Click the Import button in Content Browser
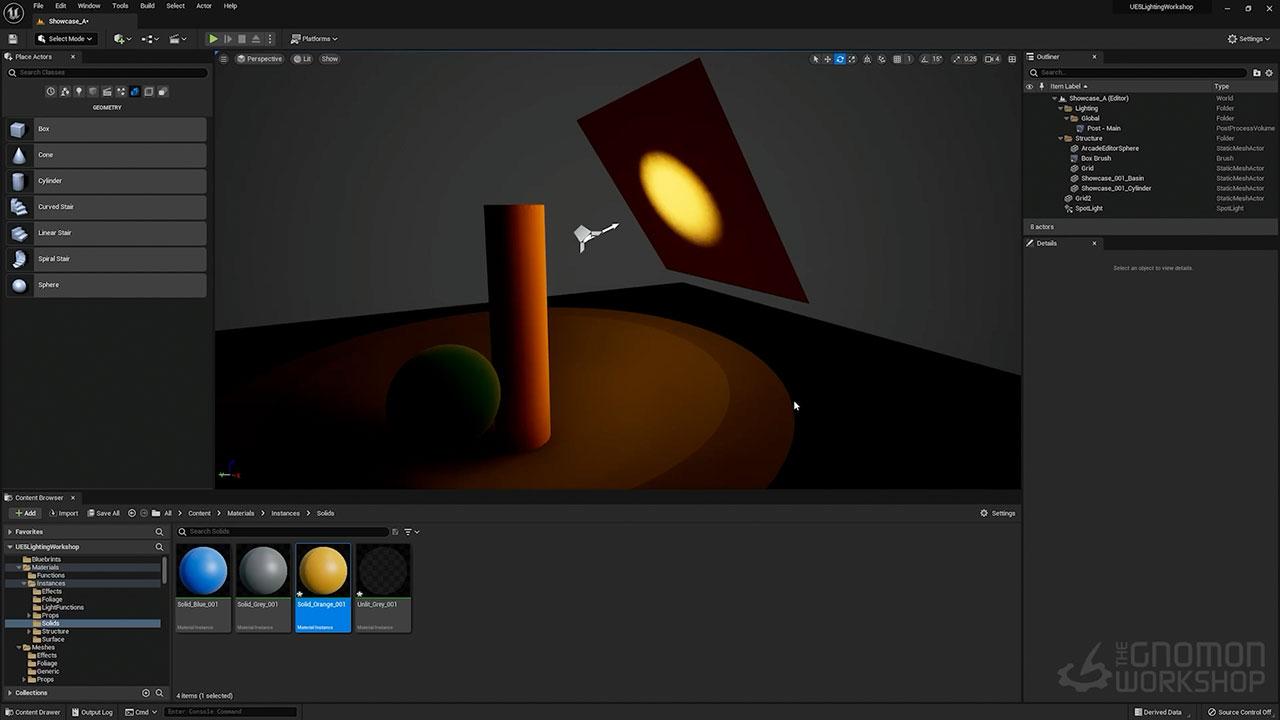1280x720 pixels. click(x=63, y=513)
